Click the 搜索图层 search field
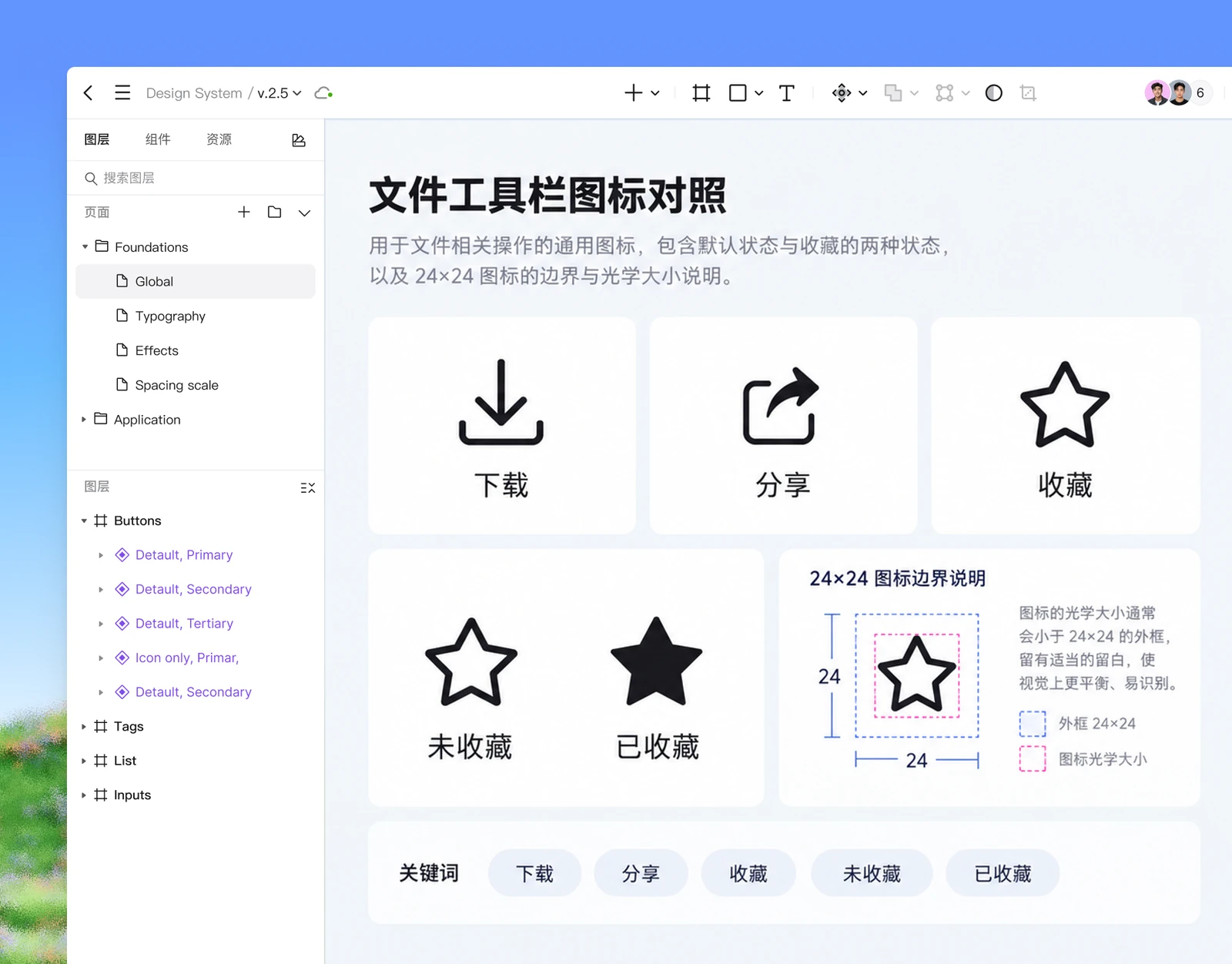This screenshot has width=1232, height=964. point(196,178)
